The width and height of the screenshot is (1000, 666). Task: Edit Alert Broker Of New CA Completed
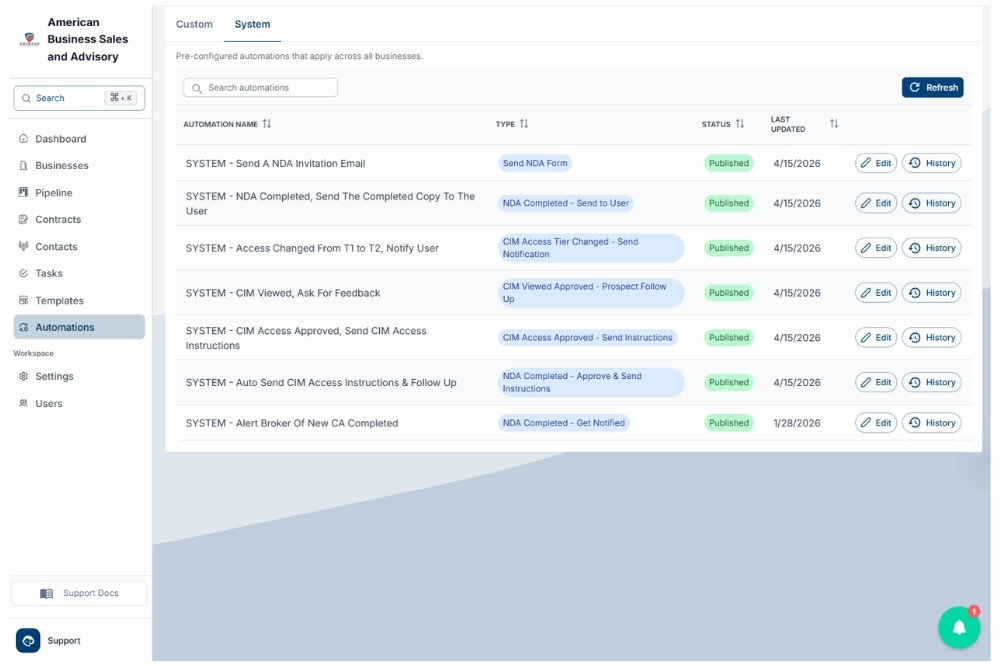pos(876,423)
